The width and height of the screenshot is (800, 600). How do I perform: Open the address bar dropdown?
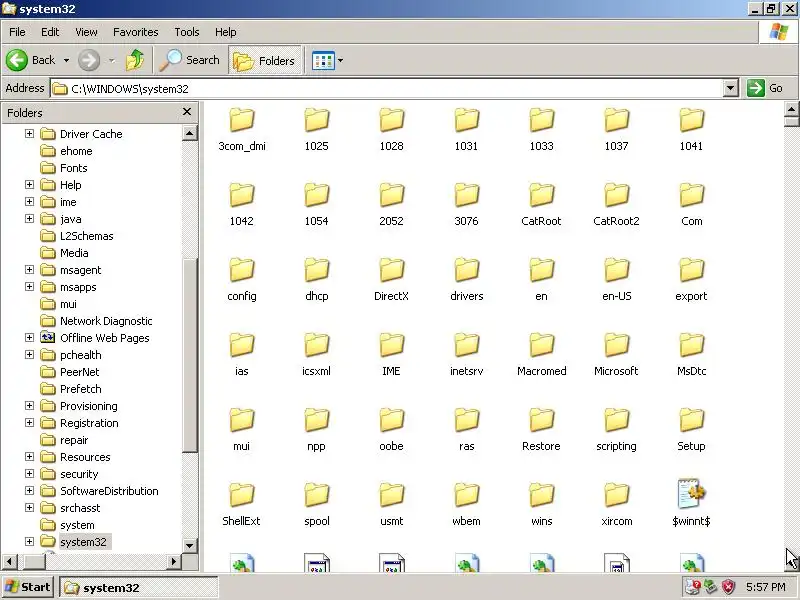[731, 88]
